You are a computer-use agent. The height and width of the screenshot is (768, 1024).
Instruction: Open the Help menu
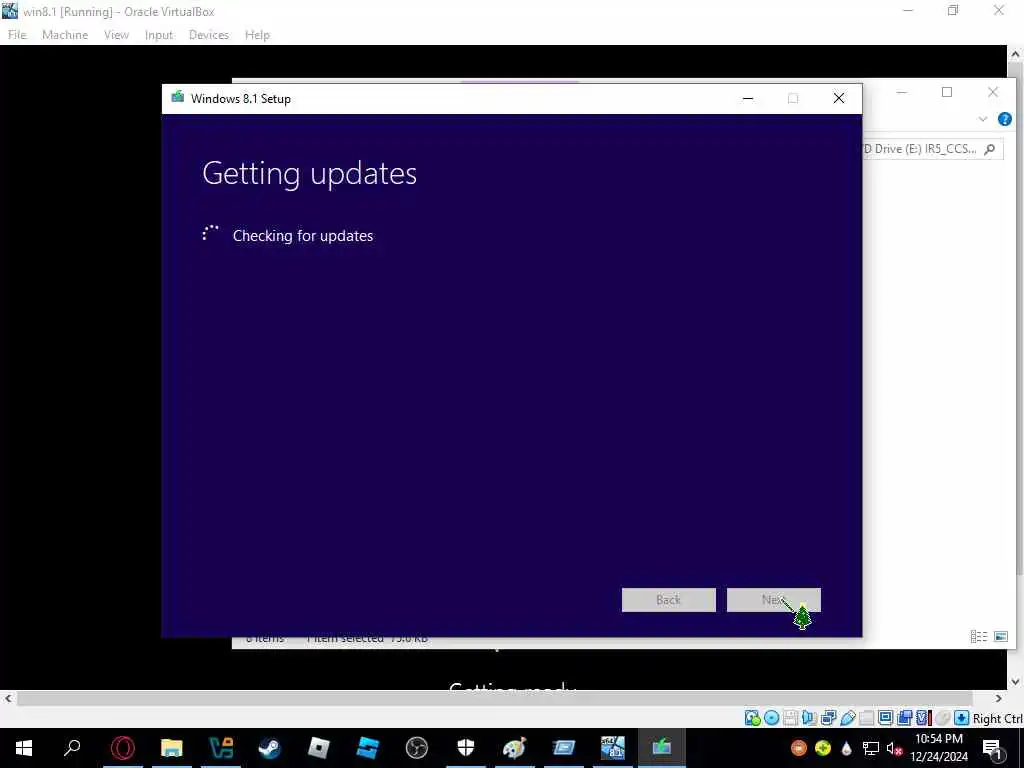point(257,35)
